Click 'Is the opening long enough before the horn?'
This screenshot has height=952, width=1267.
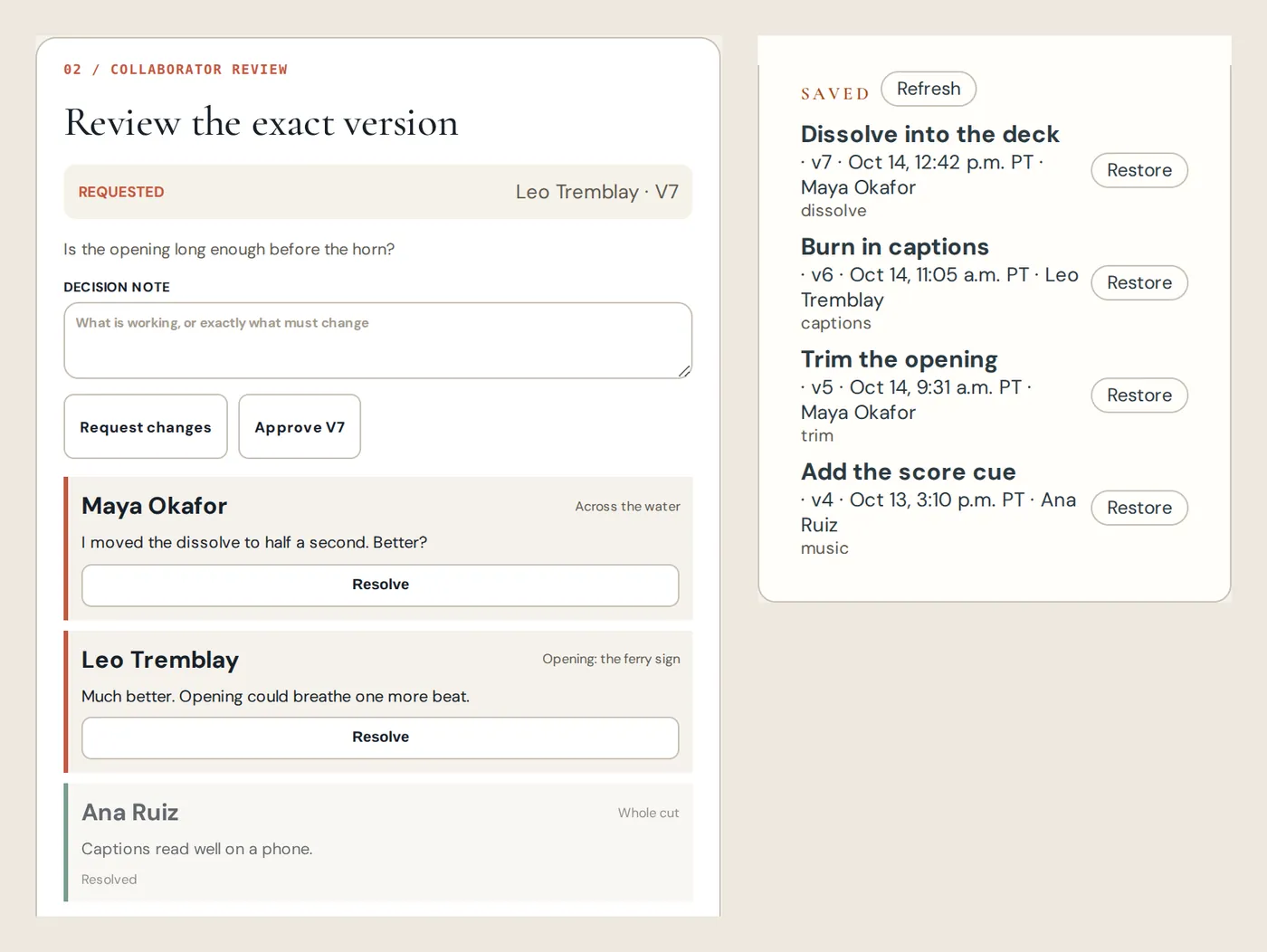tap(229, 249)
